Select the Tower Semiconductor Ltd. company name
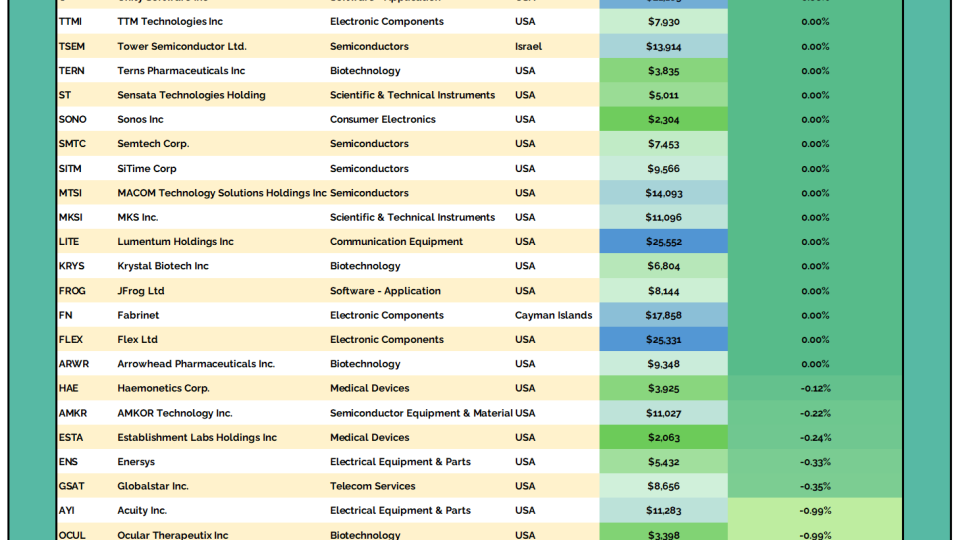 [181, 46]
